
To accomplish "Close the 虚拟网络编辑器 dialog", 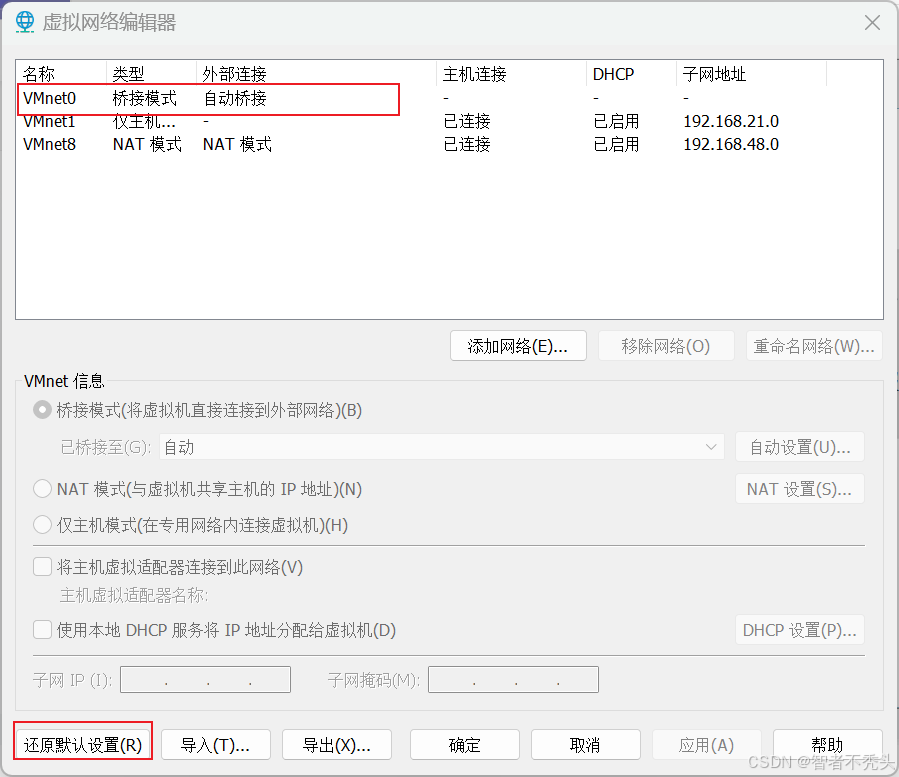I will pos(872,22).
